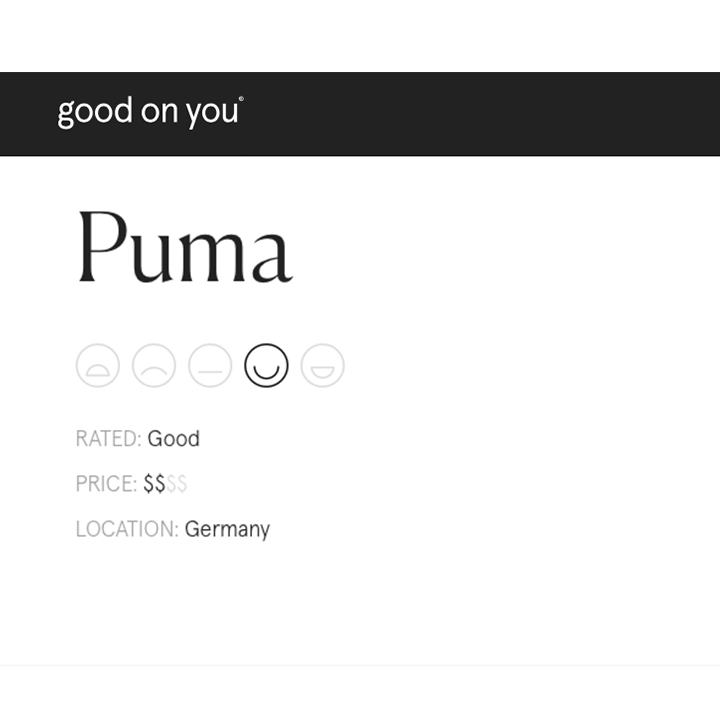Click the greyed-out dollar signs

pyautogui.click(x=177, y=484)
